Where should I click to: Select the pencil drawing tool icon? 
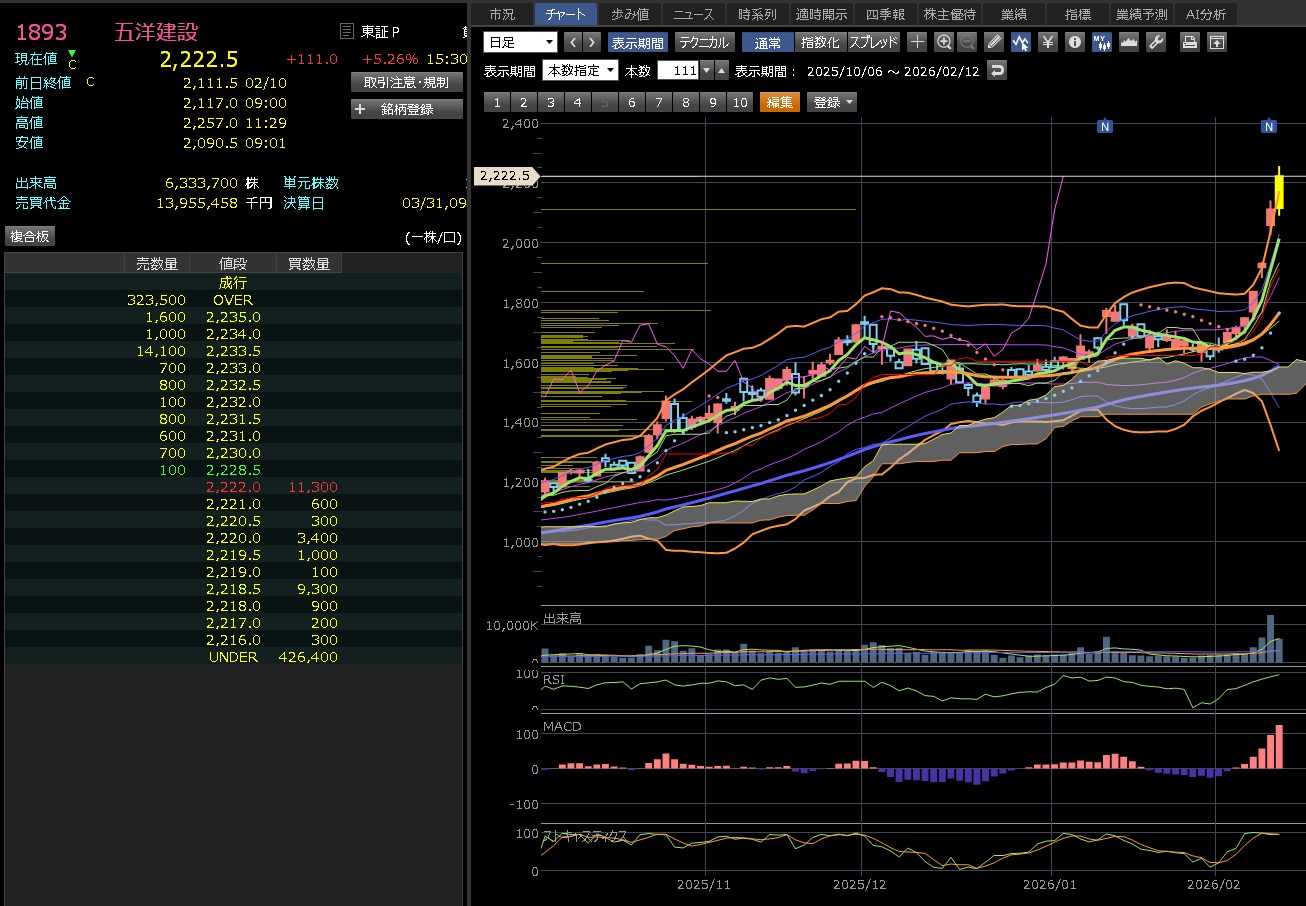pyautogui.click(x=993, y=42)
